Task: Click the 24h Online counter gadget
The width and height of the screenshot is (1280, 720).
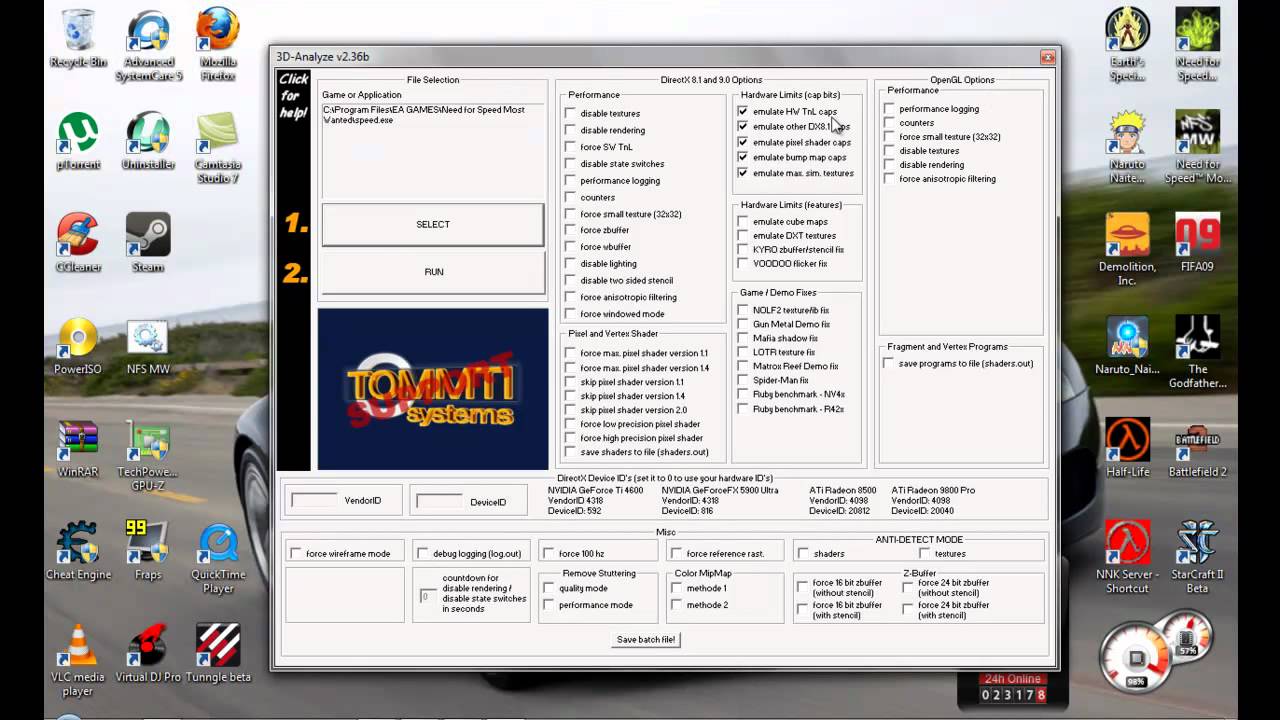Action: coord(1013,688)
